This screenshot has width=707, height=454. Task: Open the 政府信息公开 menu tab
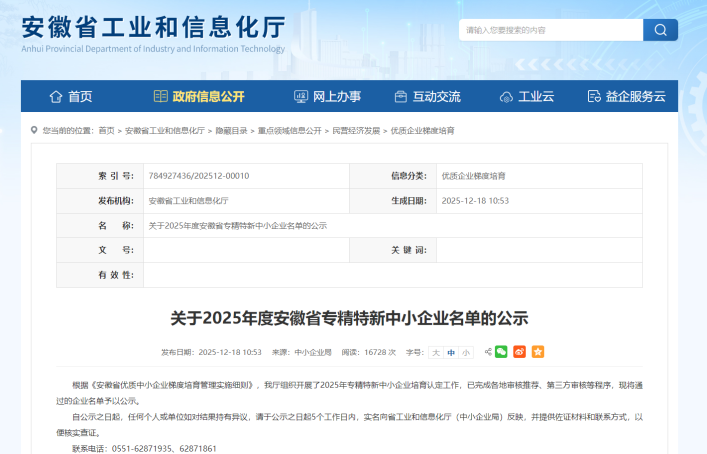[x=198, y=97]
